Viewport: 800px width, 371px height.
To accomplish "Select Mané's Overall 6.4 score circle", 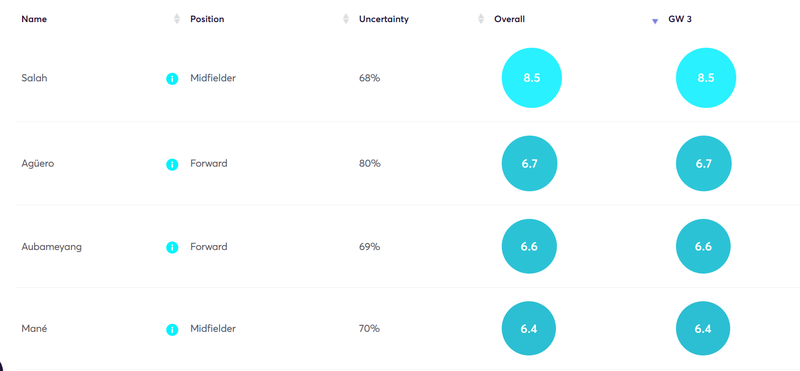I will [x=529, y=329].
